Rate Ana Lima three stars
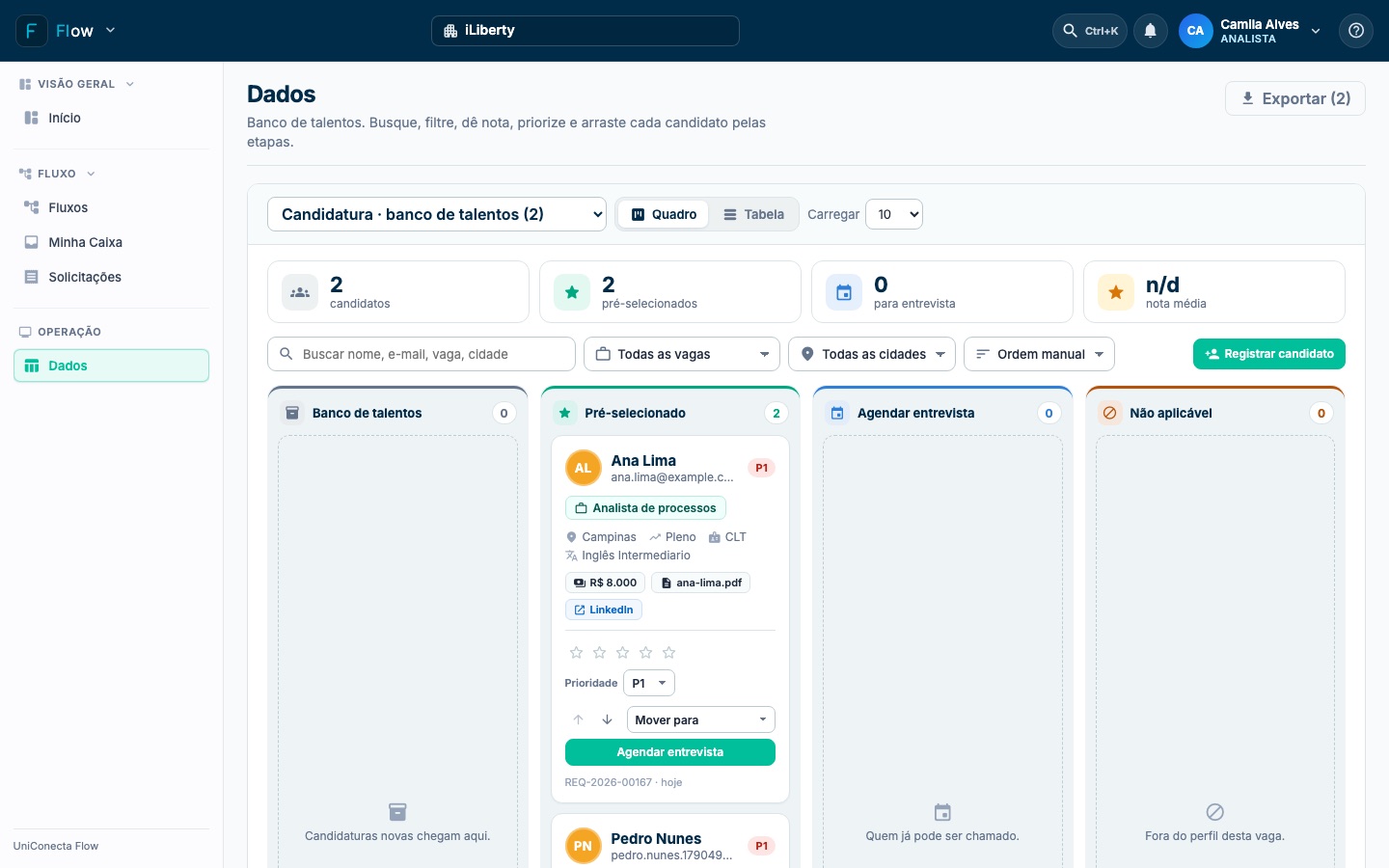1389x868 pixels. click(x=622, y=653)
